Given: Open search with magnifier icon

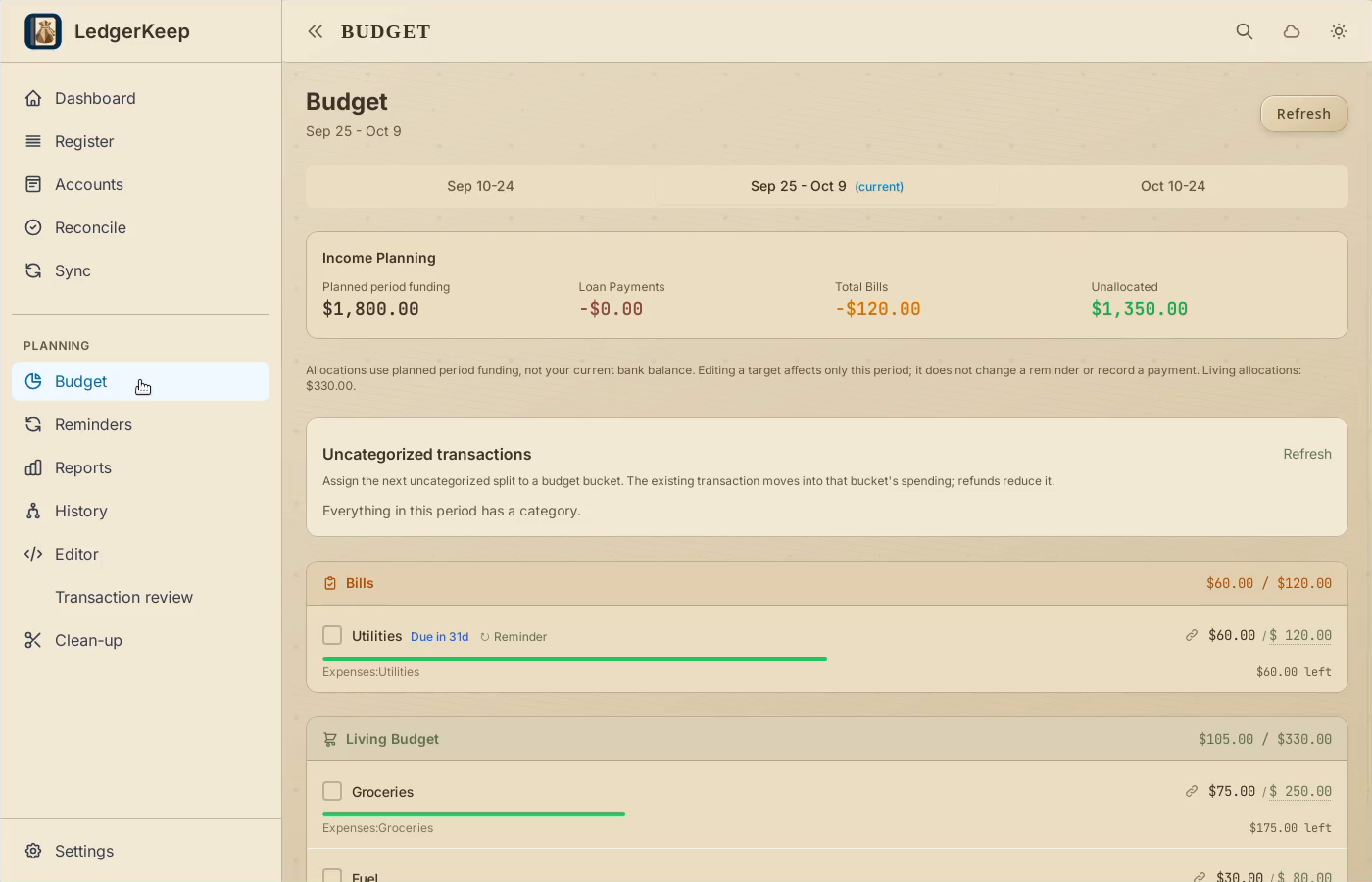Looking at the screenshot, I should 1245,31.
